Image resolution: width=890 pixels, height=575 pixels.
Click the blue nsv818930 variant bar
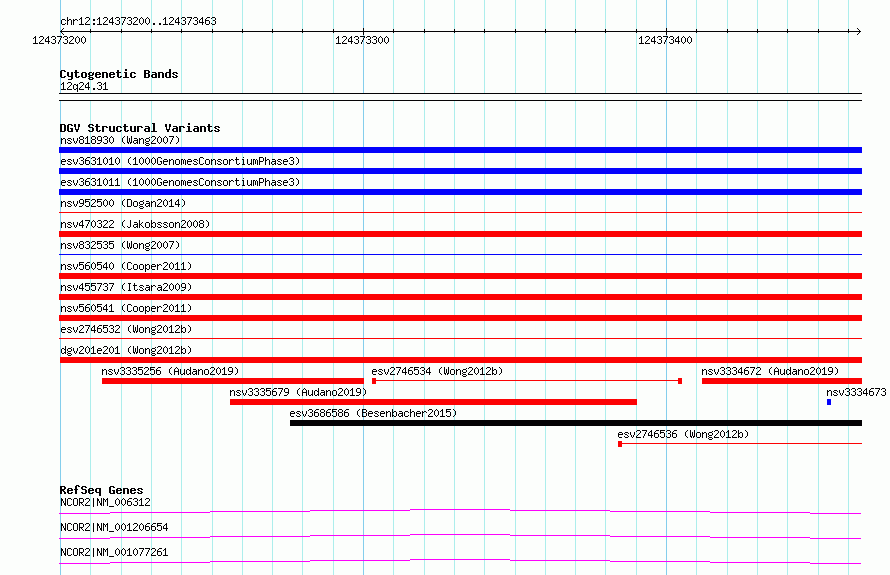(460, 150)
